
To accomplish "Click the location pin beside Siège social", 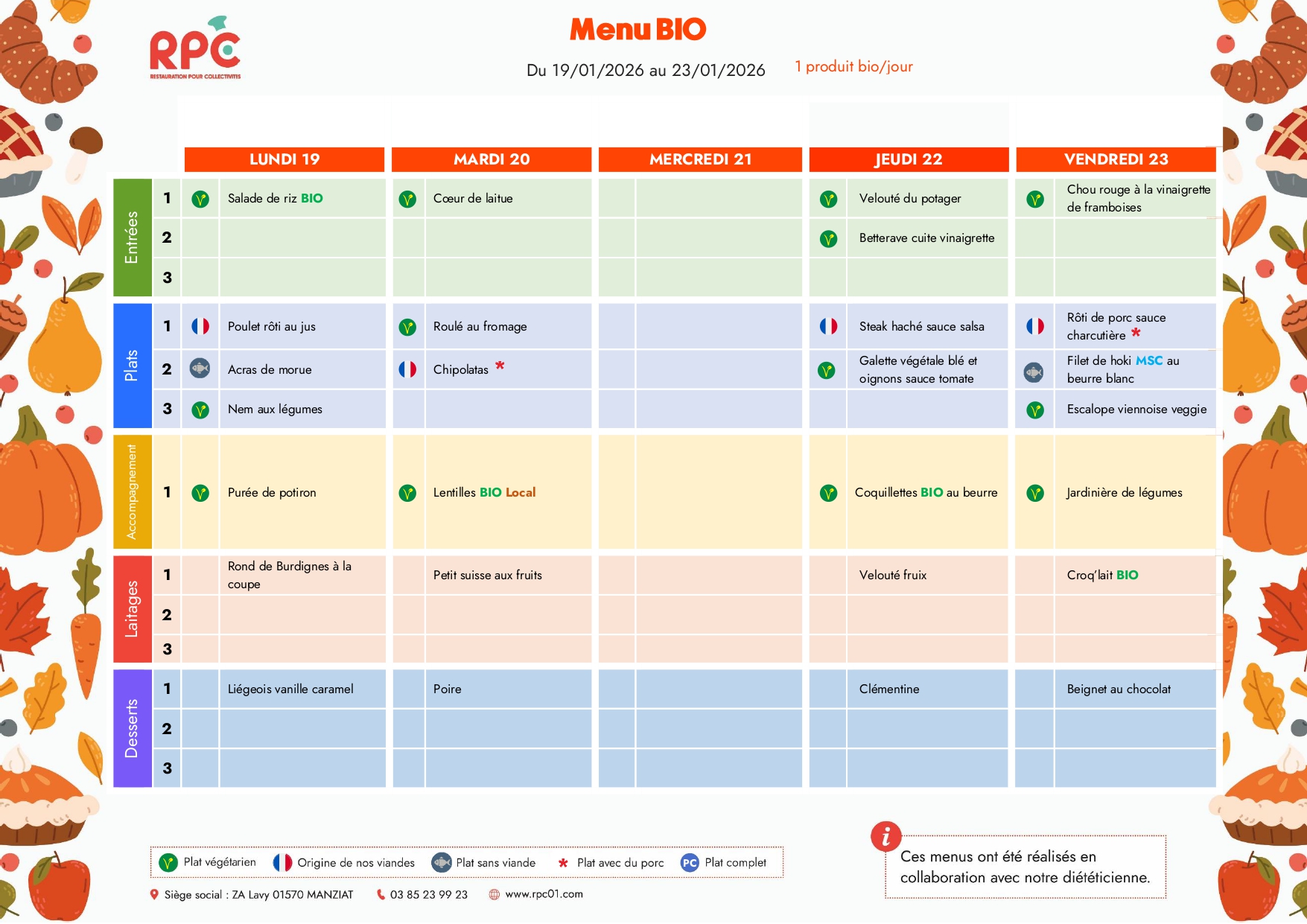I will click(x=154, y=894).
